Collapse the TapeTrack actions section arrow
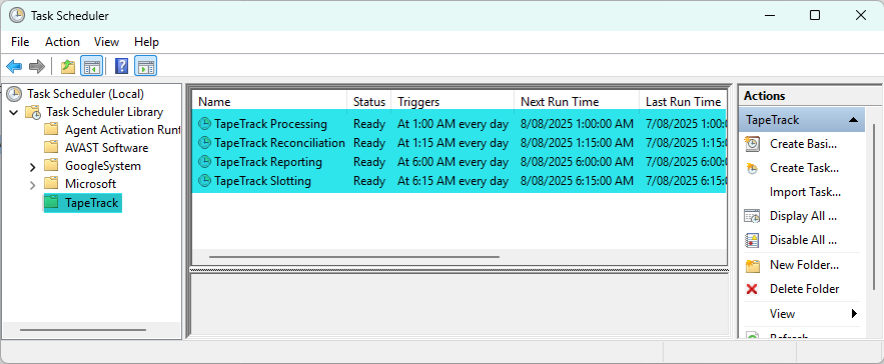The height and width of the screenshot is (364, 884). [853, 120]
